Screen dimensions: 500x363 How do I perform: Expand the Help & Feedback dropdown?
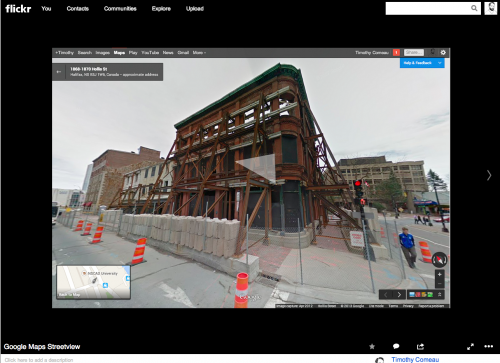[422, 63]
